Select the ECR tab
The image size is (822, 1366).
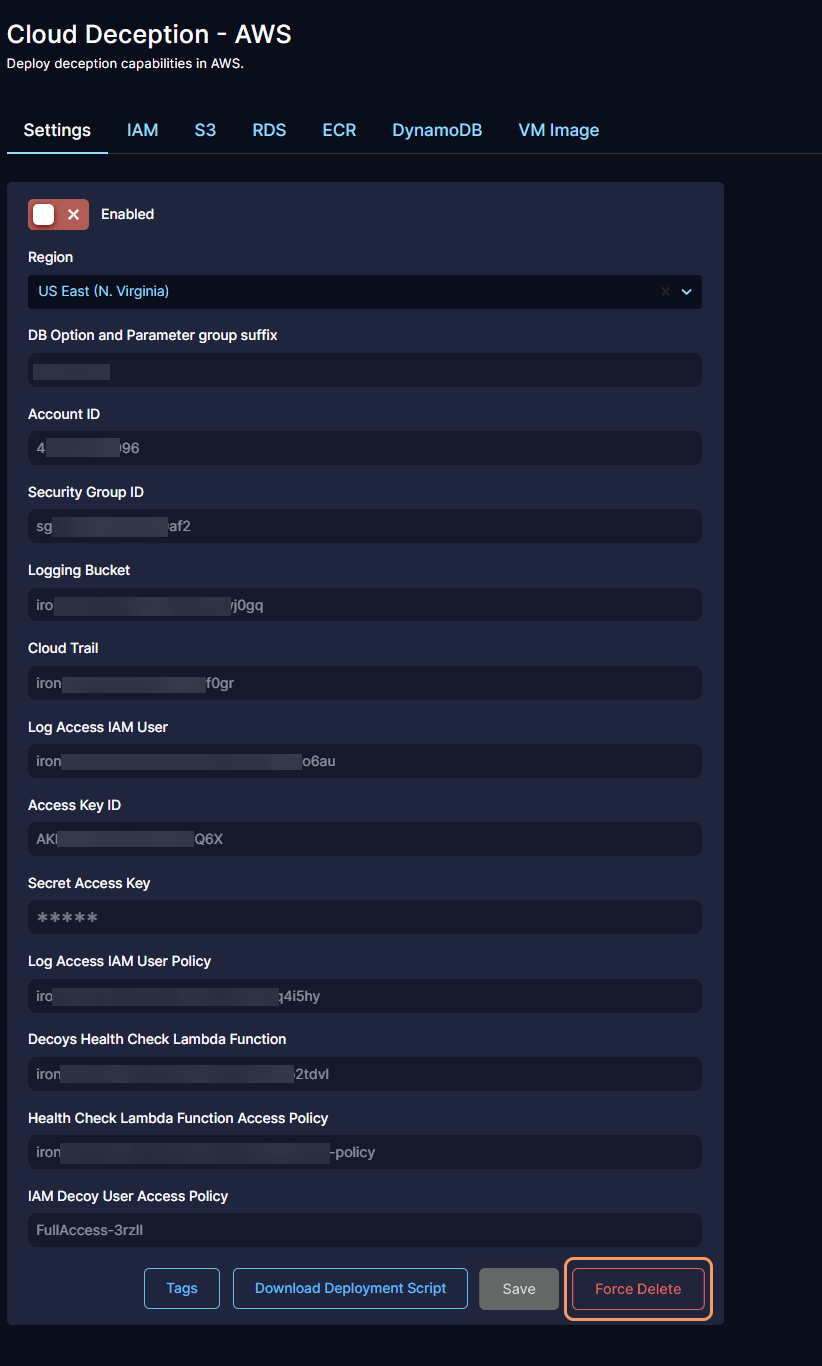tap(339, 130)
